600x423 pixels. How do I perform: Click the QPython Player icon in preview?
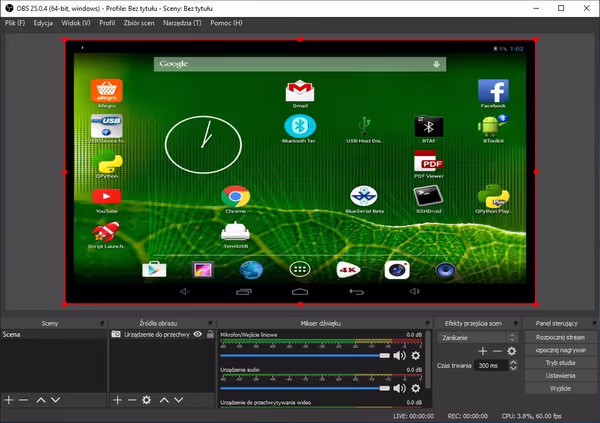pyautogui.click(x=493, y=196)
